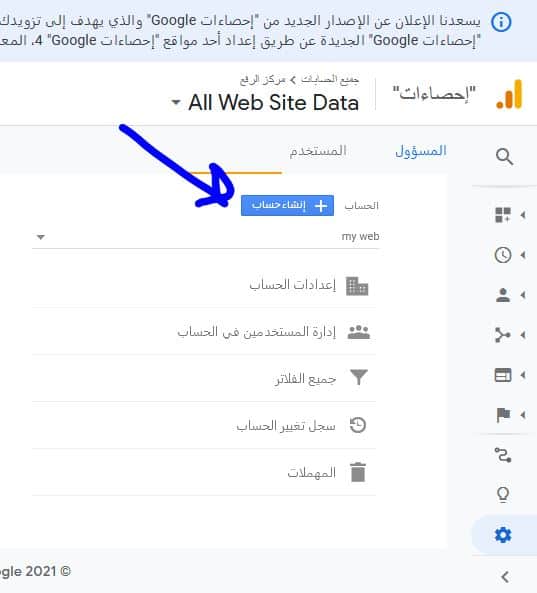Click the Google Analytics logo icon
537x593 pixels.
point(509,94)
